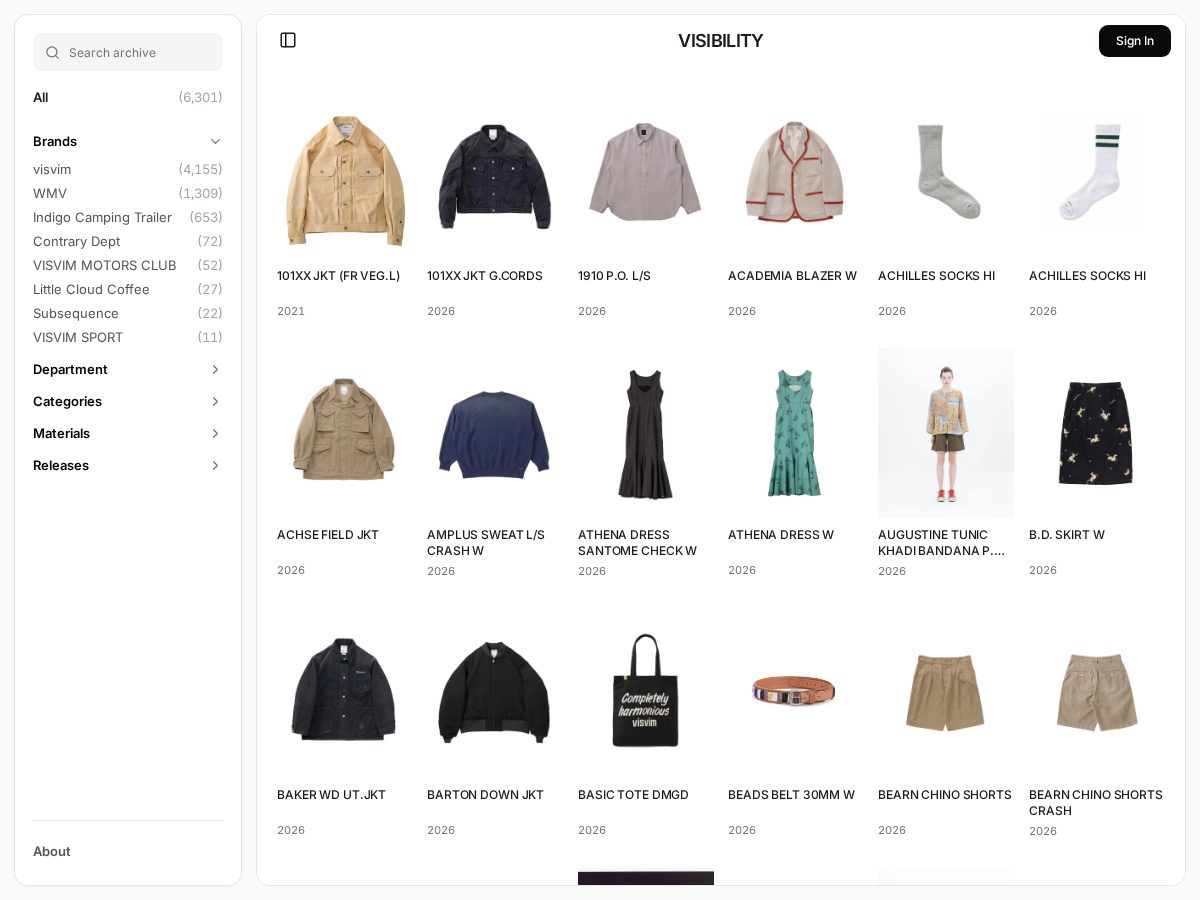Viewport: 1200px width, 900px height.
Task: Click the BEARN CHINO SHORTS CRASH title
Action: click(x=1096, y=803)
